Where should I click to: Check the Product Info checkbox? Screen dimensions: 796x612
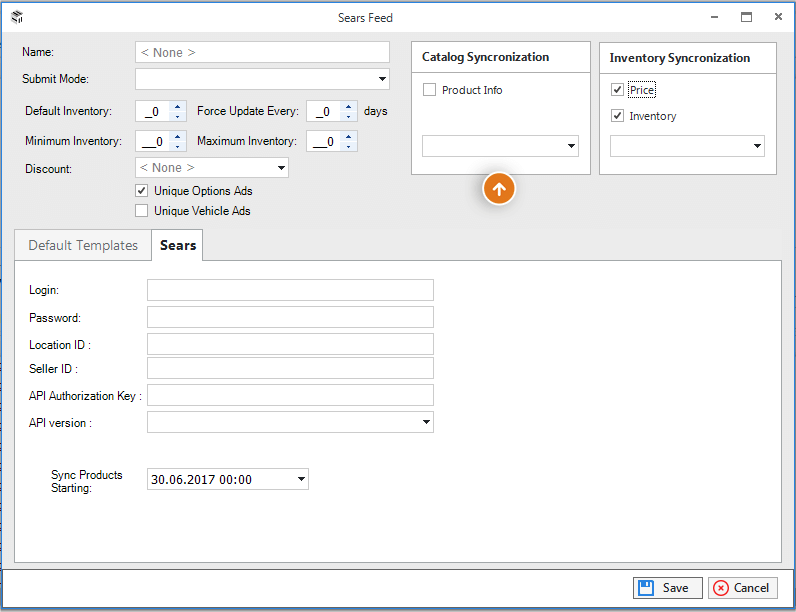[429, 90]
